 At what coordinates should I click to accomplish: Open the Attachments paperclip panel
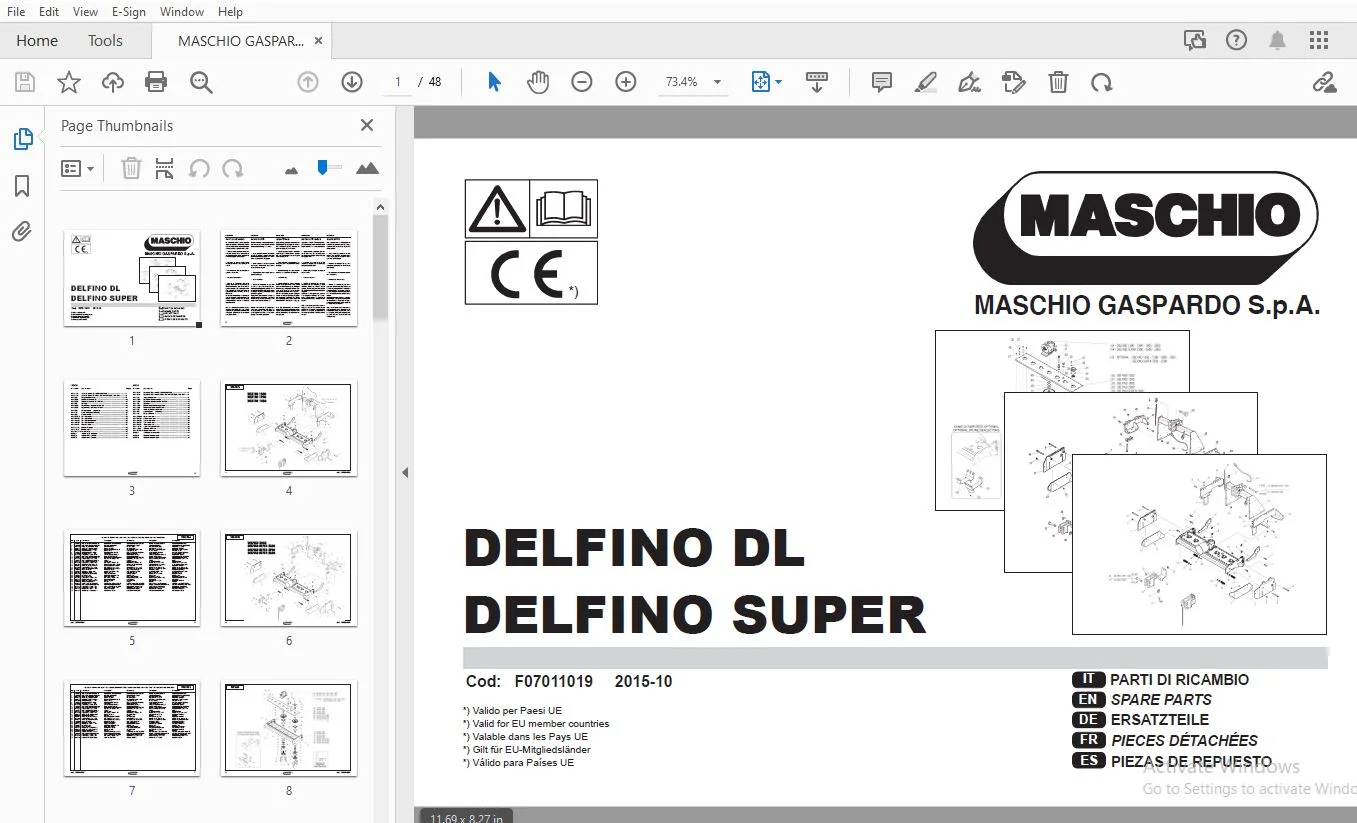[x=22, y=232]
